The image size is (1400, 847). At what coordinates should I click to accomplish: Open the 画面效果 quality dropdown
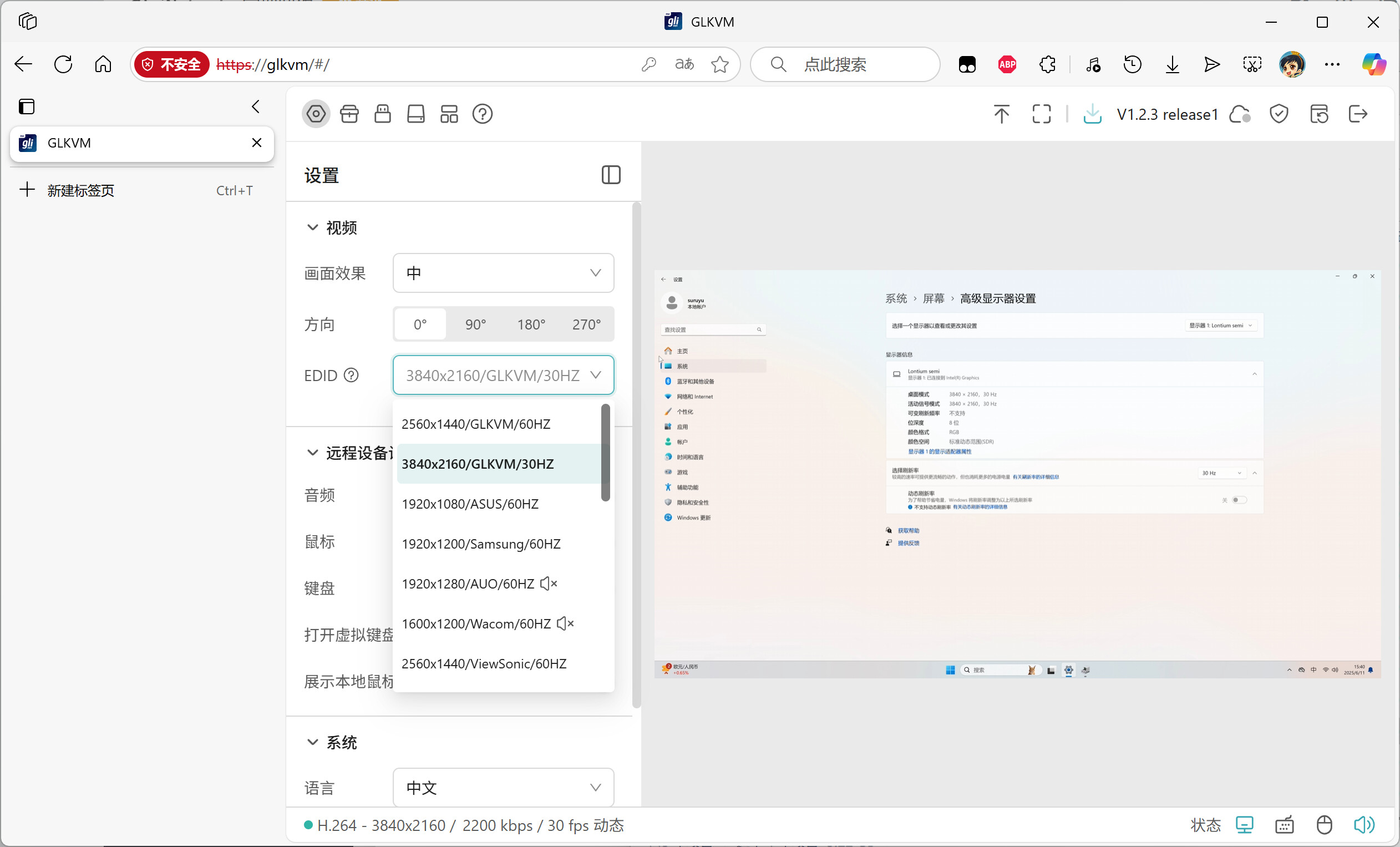(x=503, y=273)
